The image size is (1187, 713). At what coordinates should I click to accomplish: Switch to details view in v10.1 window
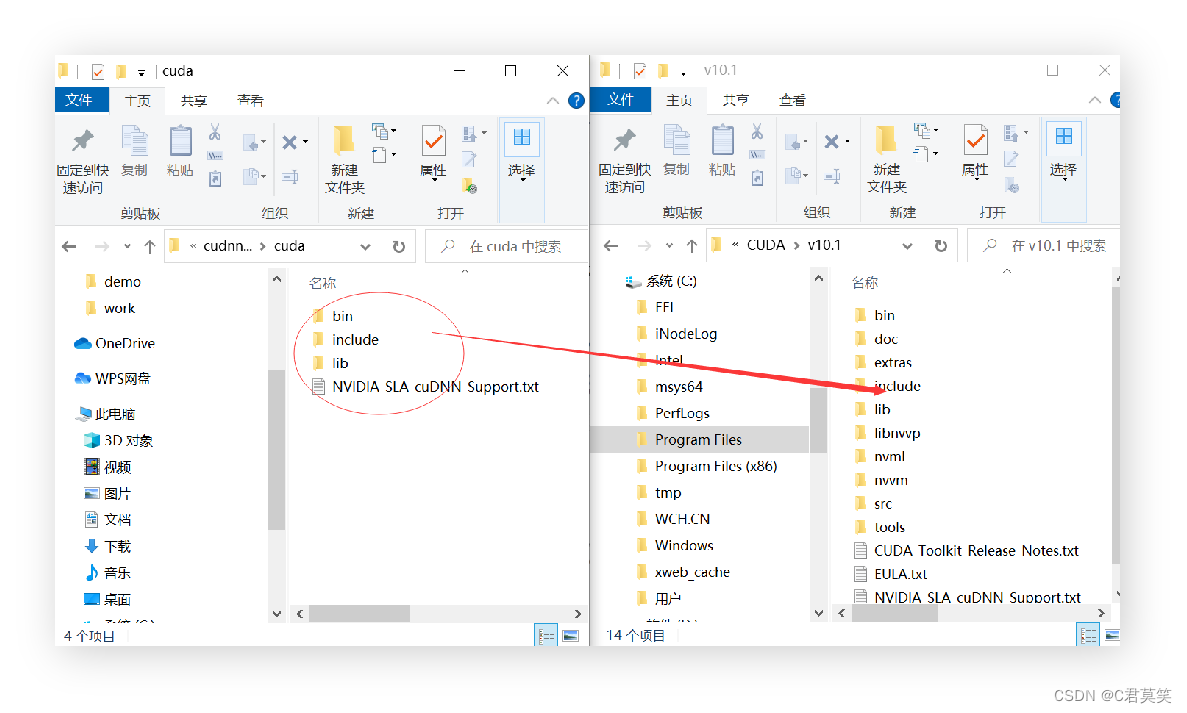1088,635
